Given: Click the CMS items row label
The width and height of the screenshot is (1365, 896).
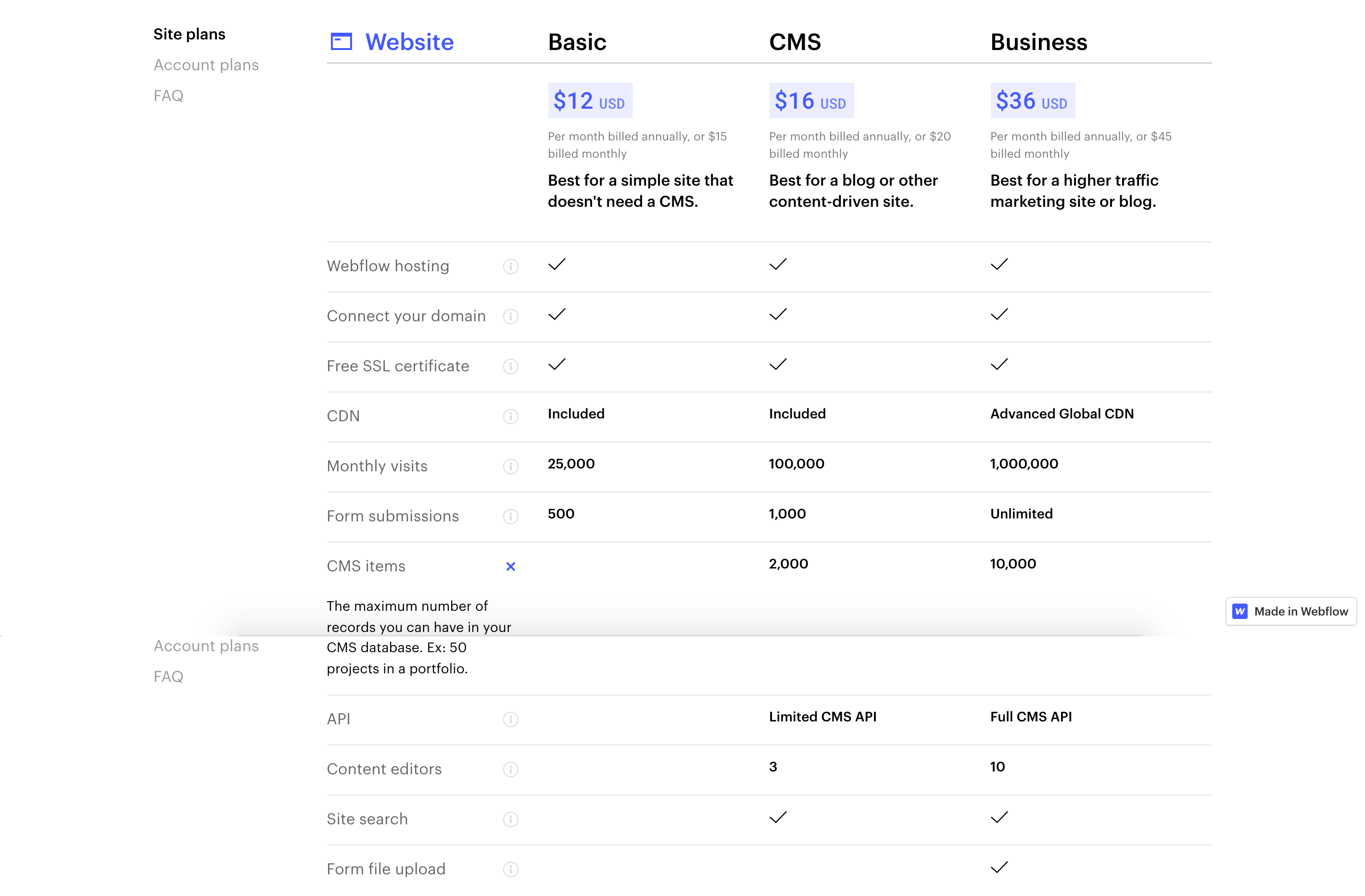Looking at the screenshot, I should (366, 567).
